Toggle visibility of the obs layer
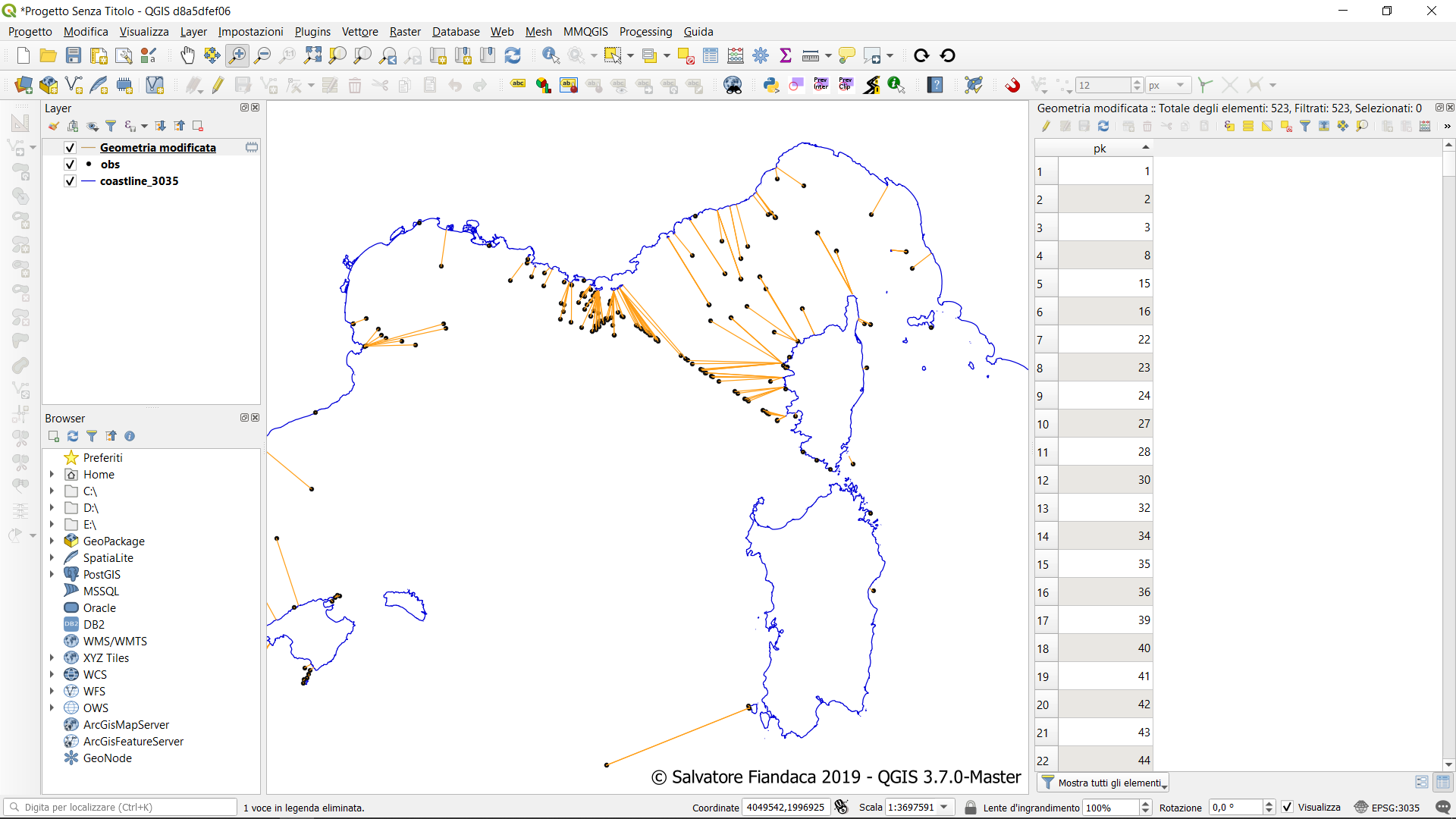 pos(70,165)
